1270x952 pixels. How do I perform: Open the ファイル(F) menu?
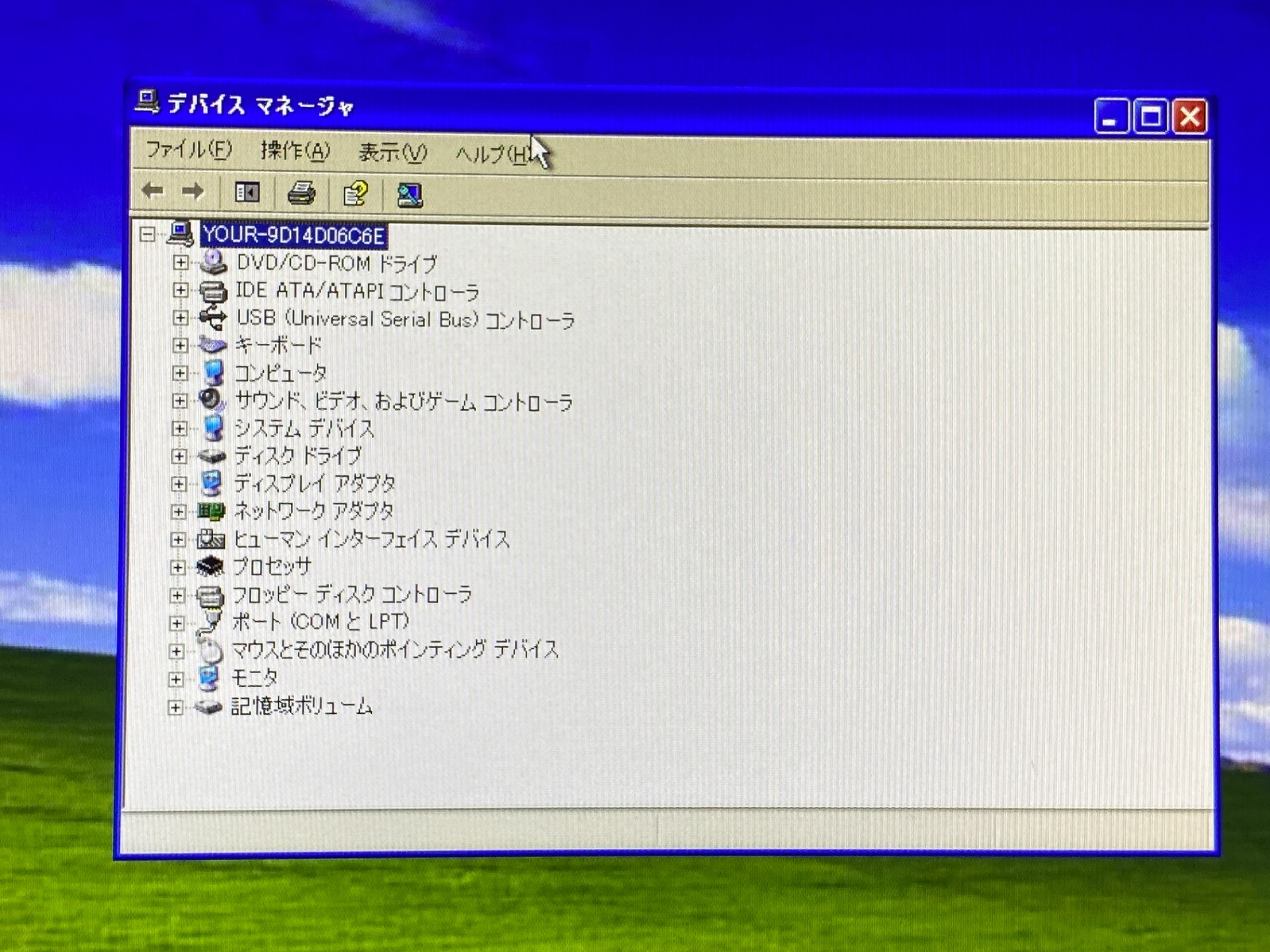tap(189, 150)
